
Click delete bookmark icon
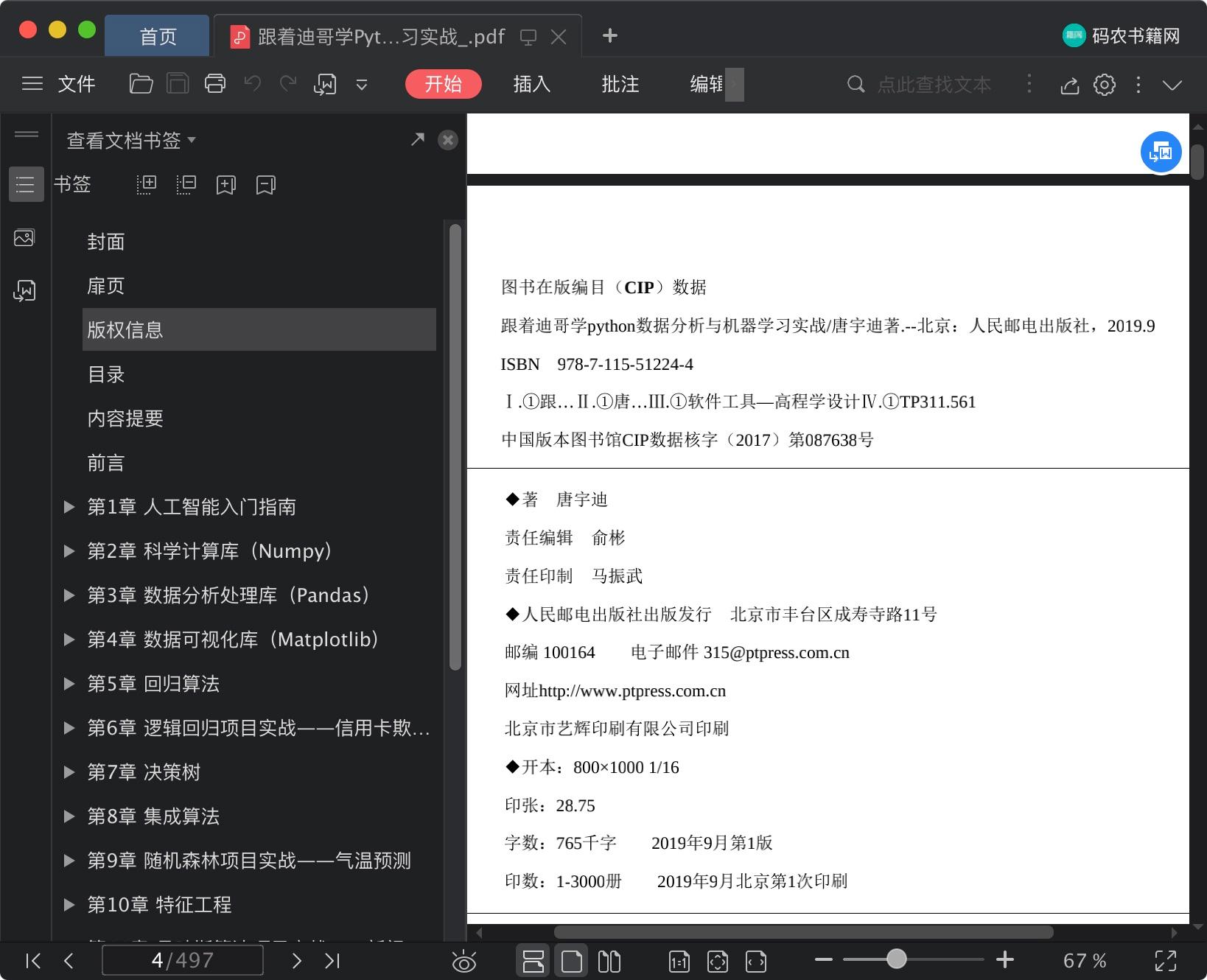[266, 184]
